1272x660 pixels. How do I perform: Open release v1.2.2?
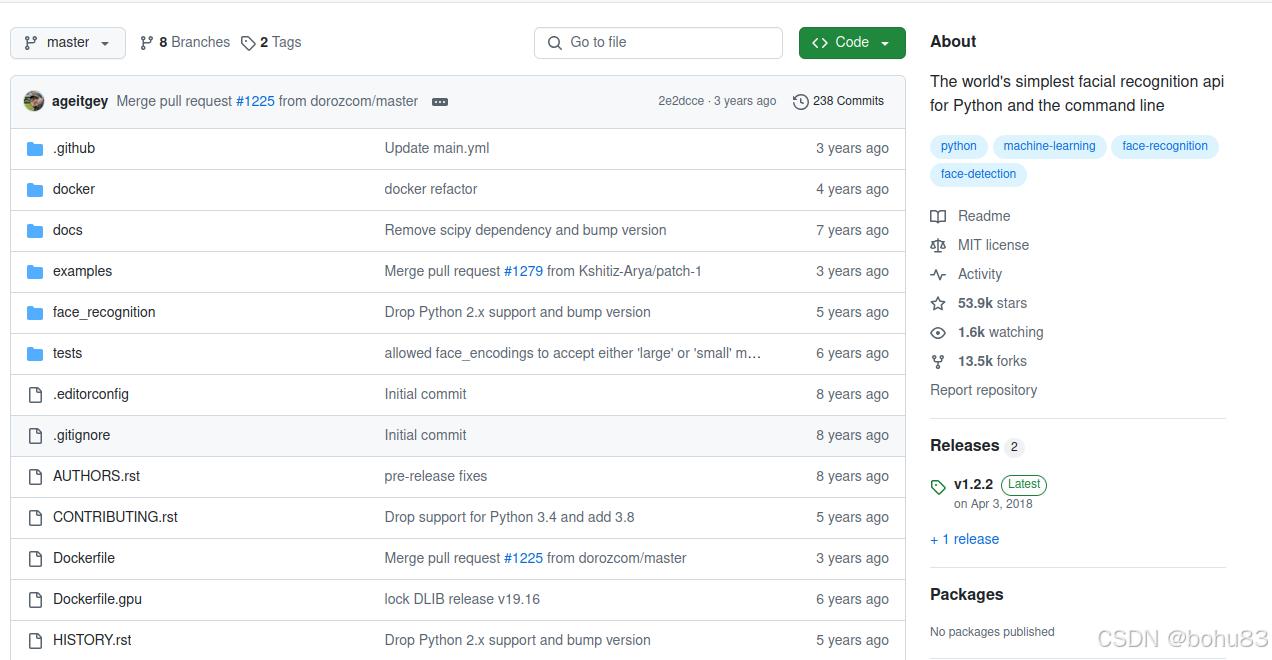(973, 484)
